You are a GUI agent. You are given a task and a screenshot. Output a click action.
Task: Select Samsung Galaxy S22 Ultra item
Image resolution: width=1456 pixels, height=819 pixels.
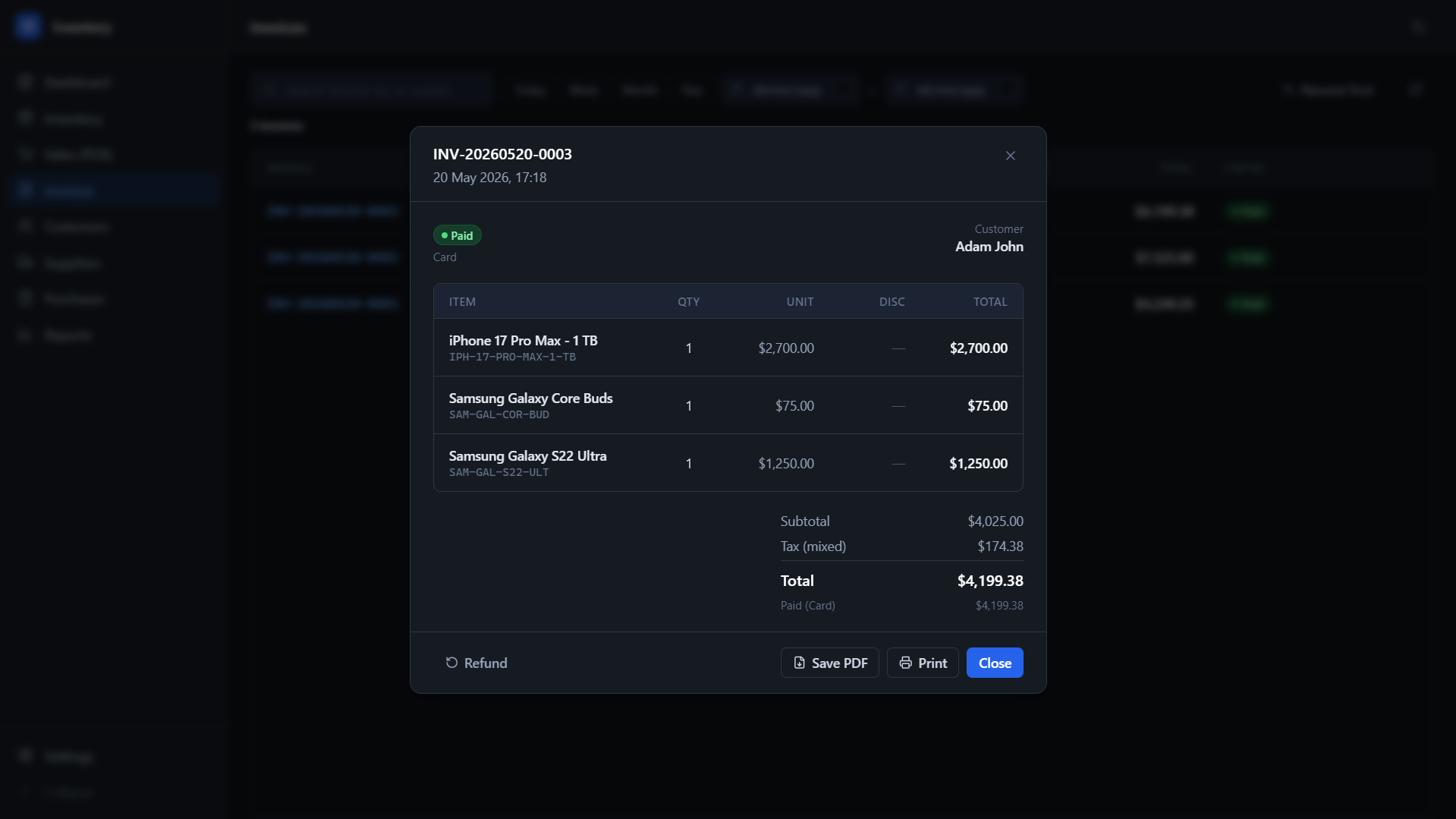(x=527, y=456)
